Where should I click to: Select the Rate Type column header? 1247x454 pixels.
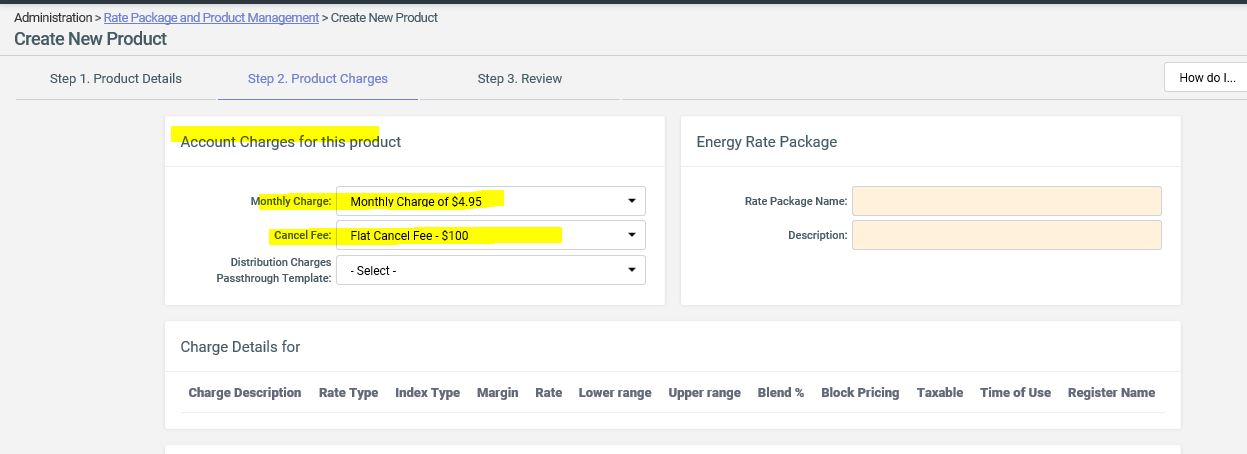(x=348, y=393)
